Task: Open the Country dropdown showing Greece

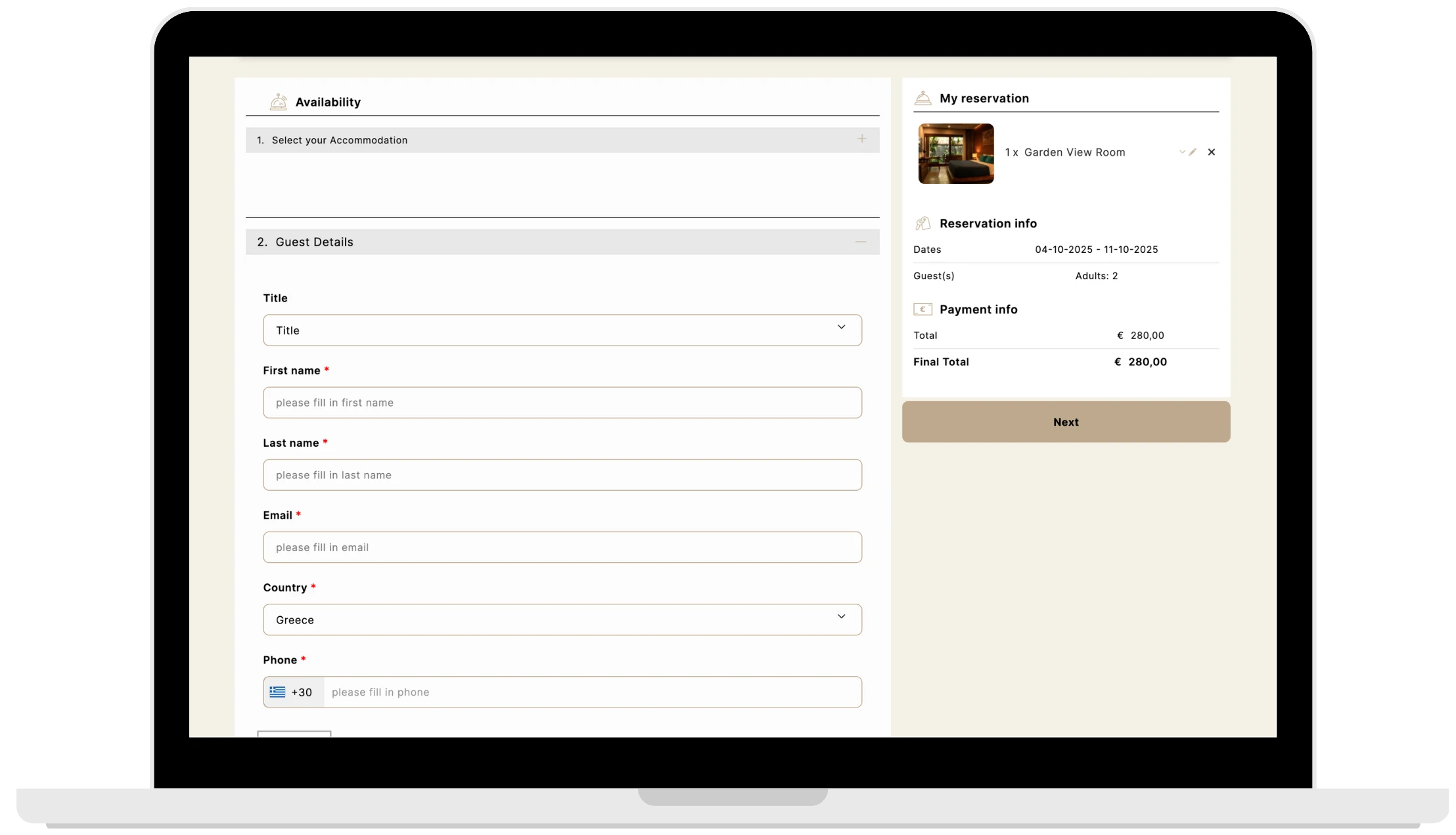Action: (562, 620)
